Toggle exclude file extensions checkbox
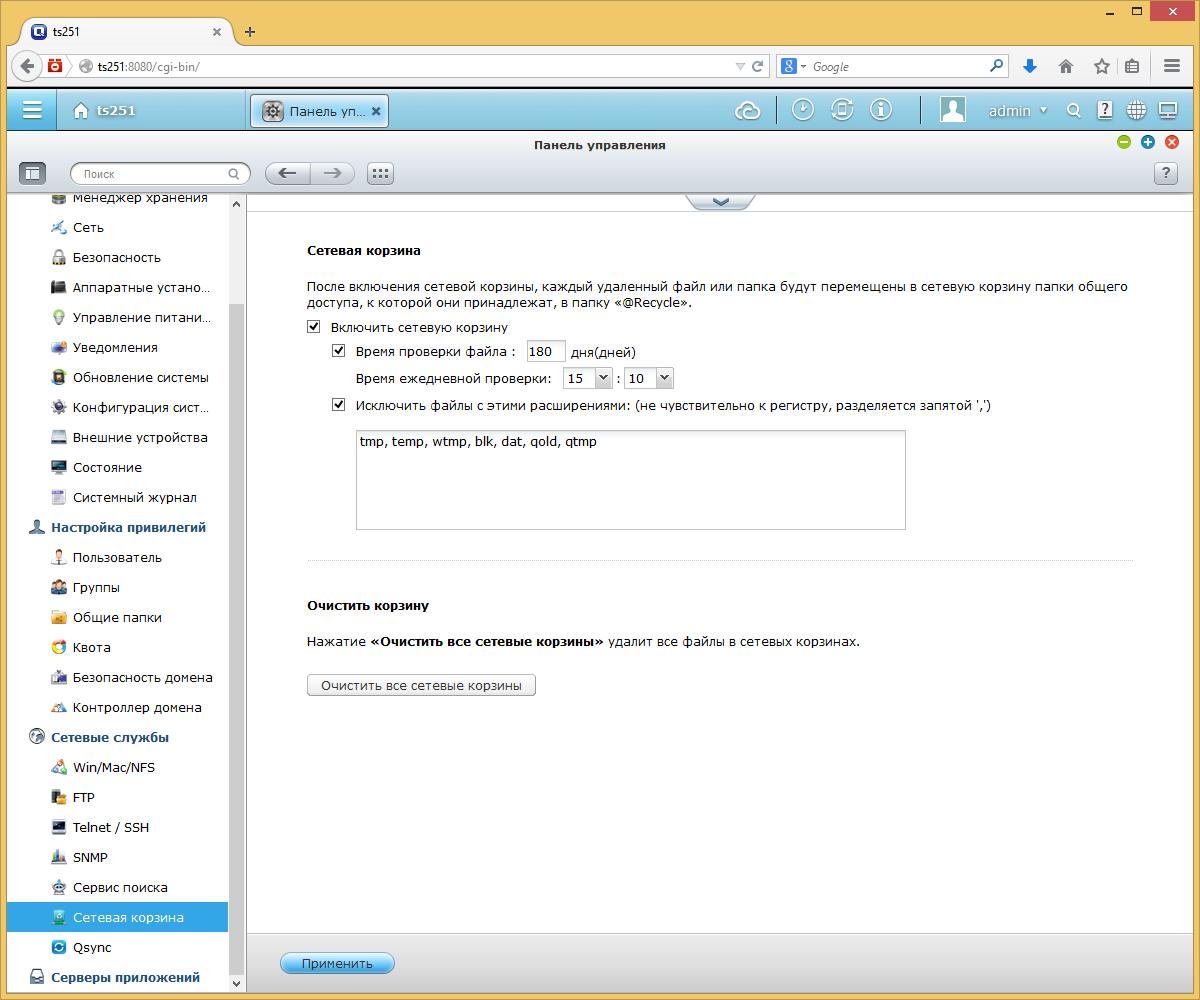This screenshot has width=1200, height=1000. tap(338, 405)
